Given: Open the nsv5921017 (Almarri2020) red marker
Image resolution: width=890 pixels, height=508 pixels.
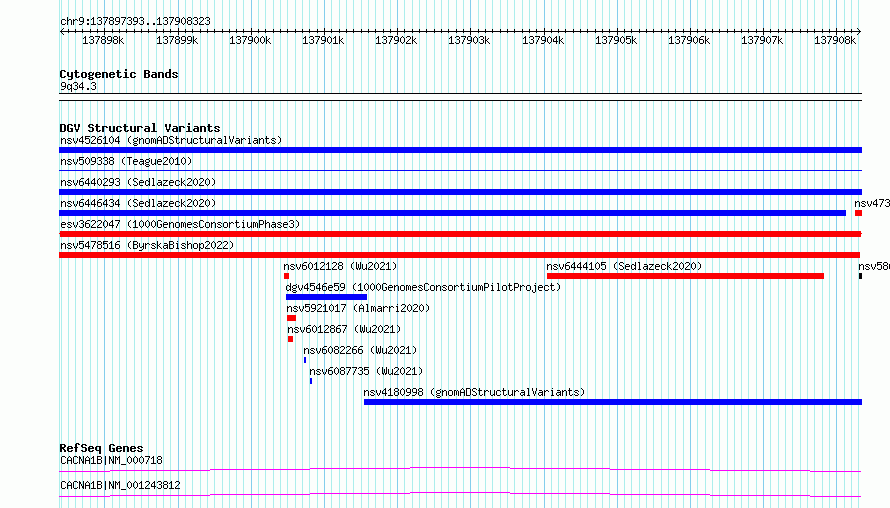Looking at the screenshot, I should (292, 318).
